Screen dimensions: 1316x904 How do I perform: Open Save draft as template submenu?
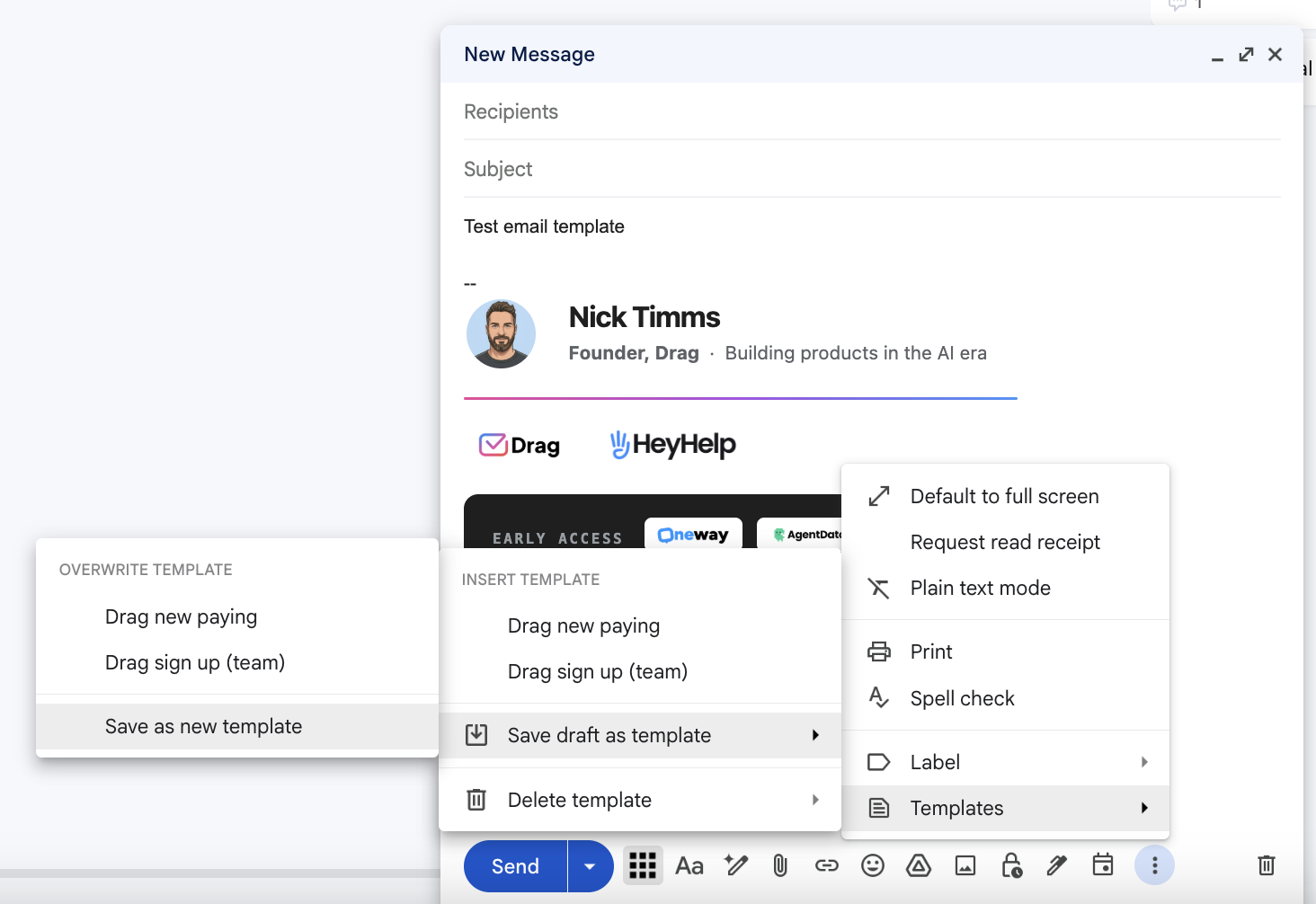tap(640, 735)
